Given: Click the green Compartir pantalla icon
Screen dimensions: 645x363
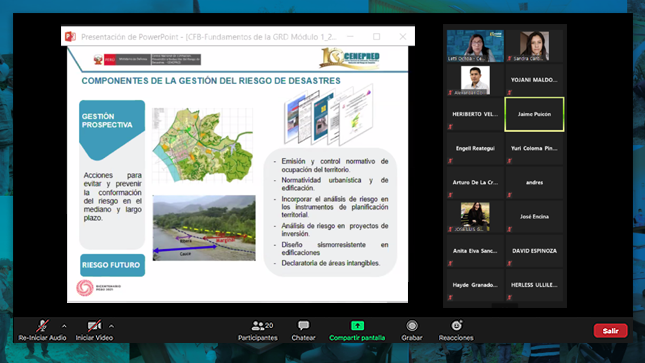Looking at the screenshot, I should (x=357, y=326).
